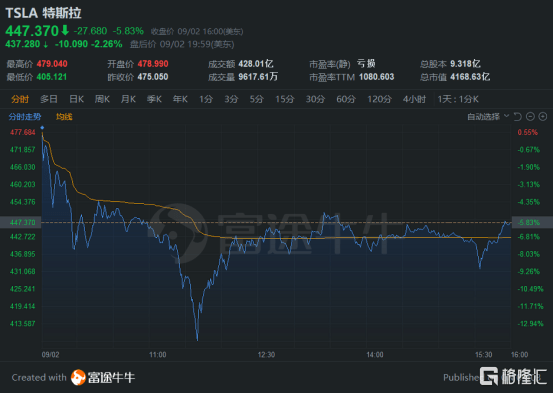Click the zoom out minus icon
Image resolution: width=554 pixels, height=393 pixels.
click(530, 116)
